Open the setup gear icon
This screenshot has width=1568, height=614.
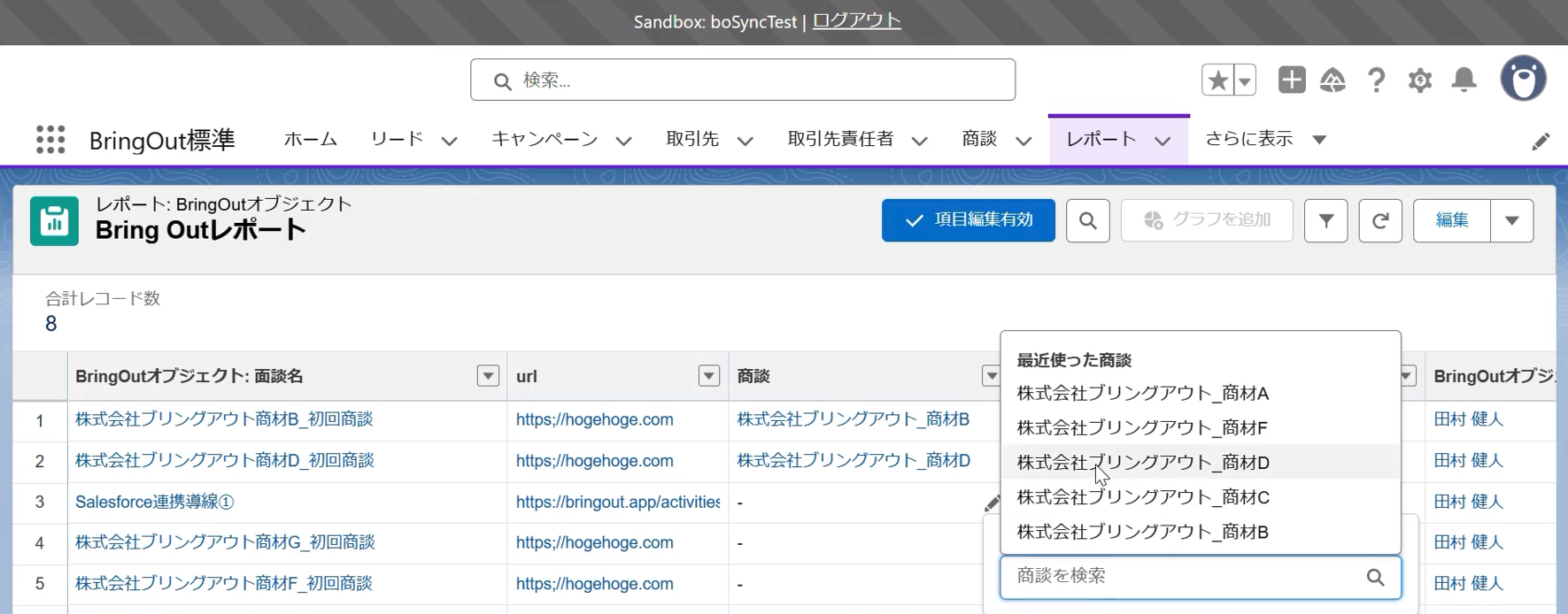point(1420,81)
